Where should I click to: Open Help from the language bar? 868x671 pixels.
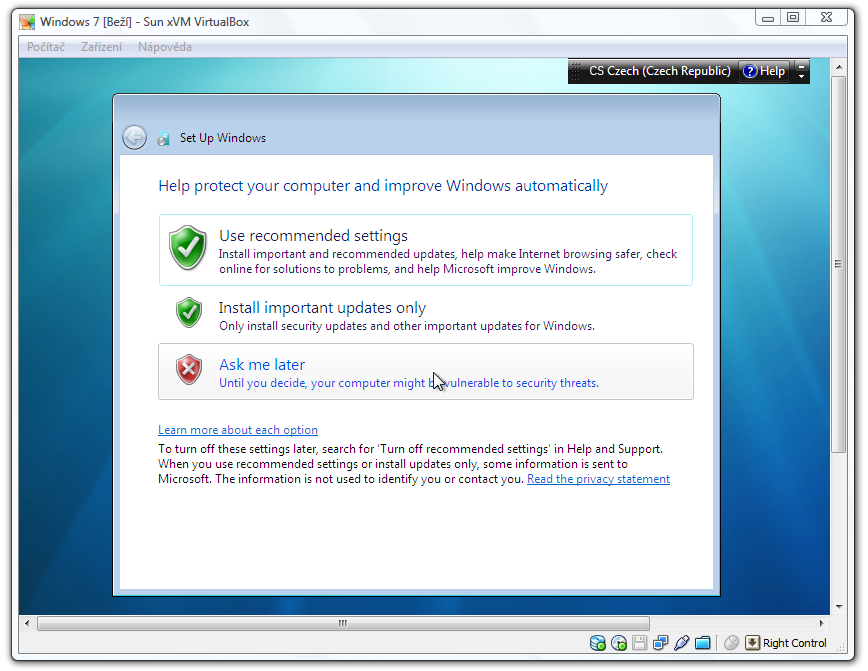click(x=764, y=71)
